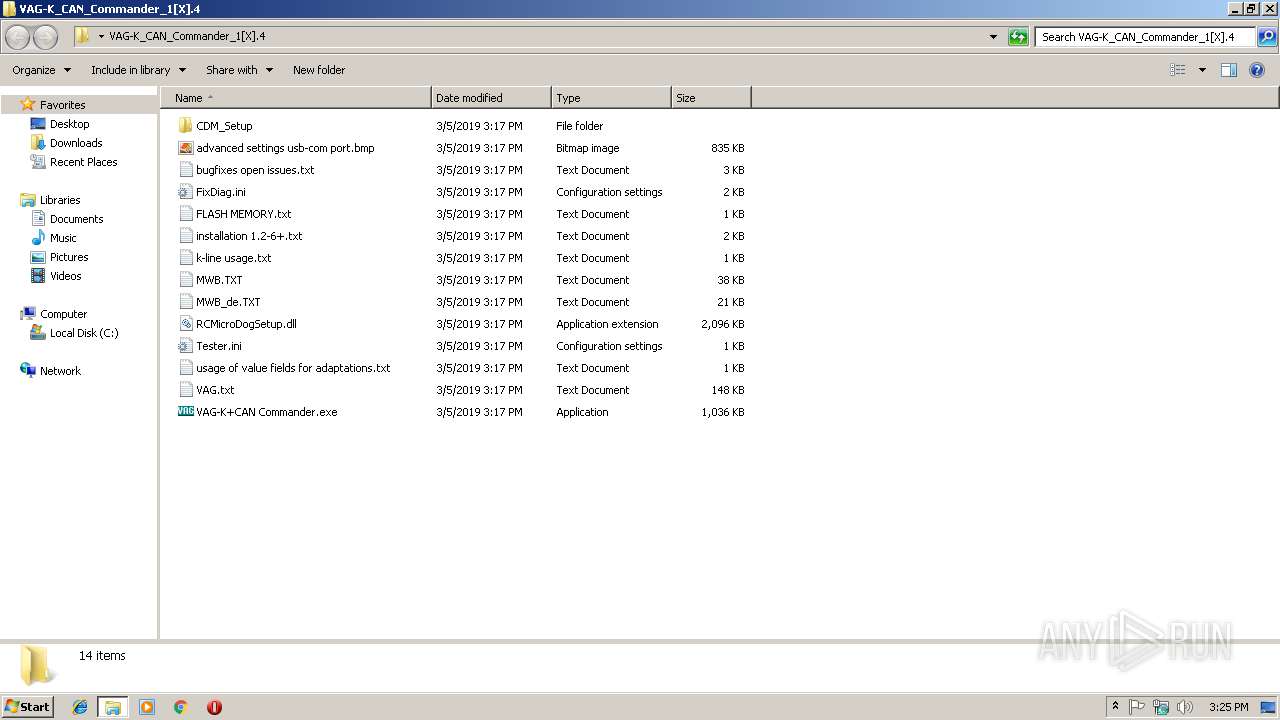This screenshot has width=1280, height=720.
Task: Select Libraries in navigation pane
Action: pyautogui.click(x=60, y=200)
